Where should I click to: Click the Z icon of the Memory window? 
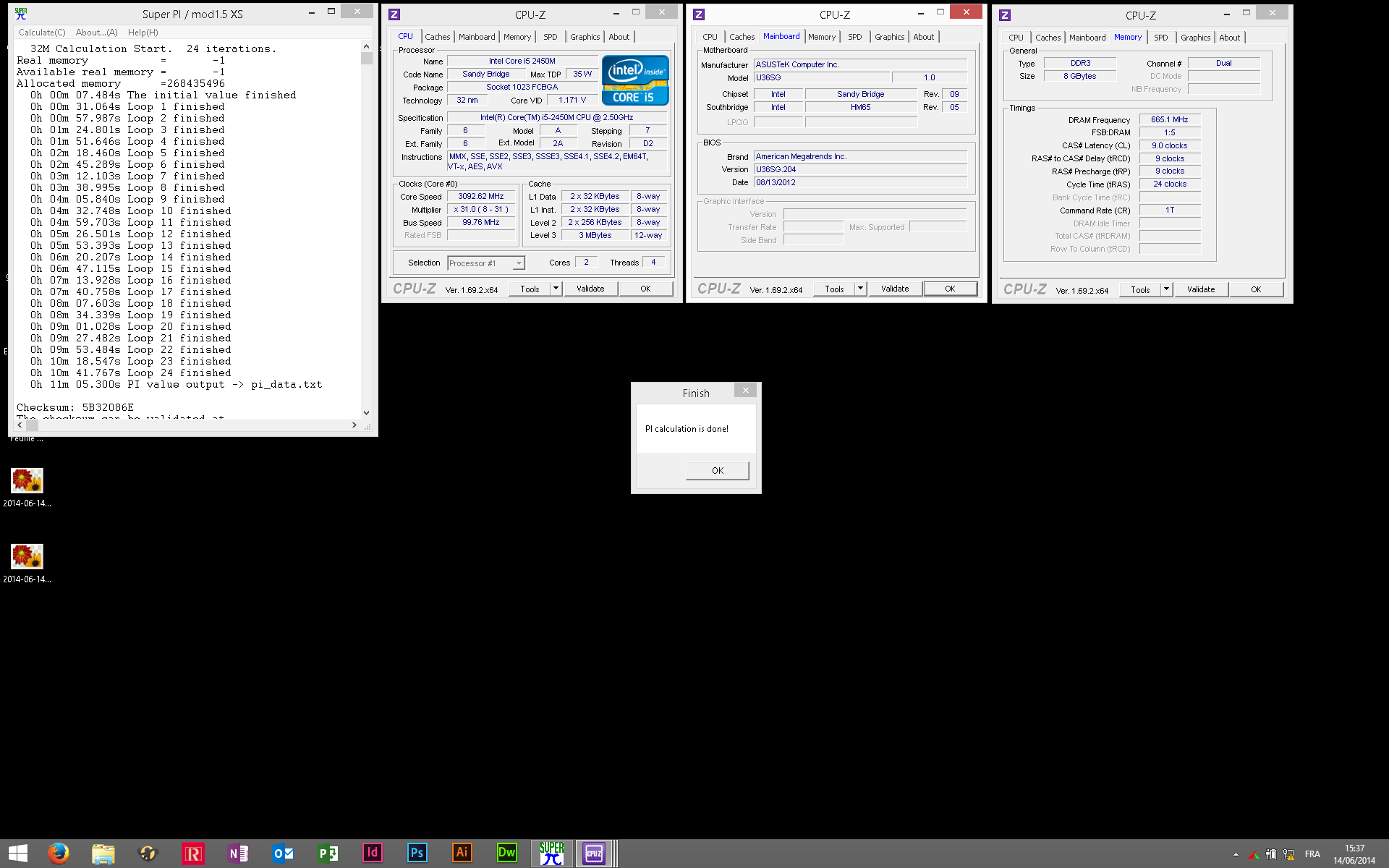tap(1005, 15)
